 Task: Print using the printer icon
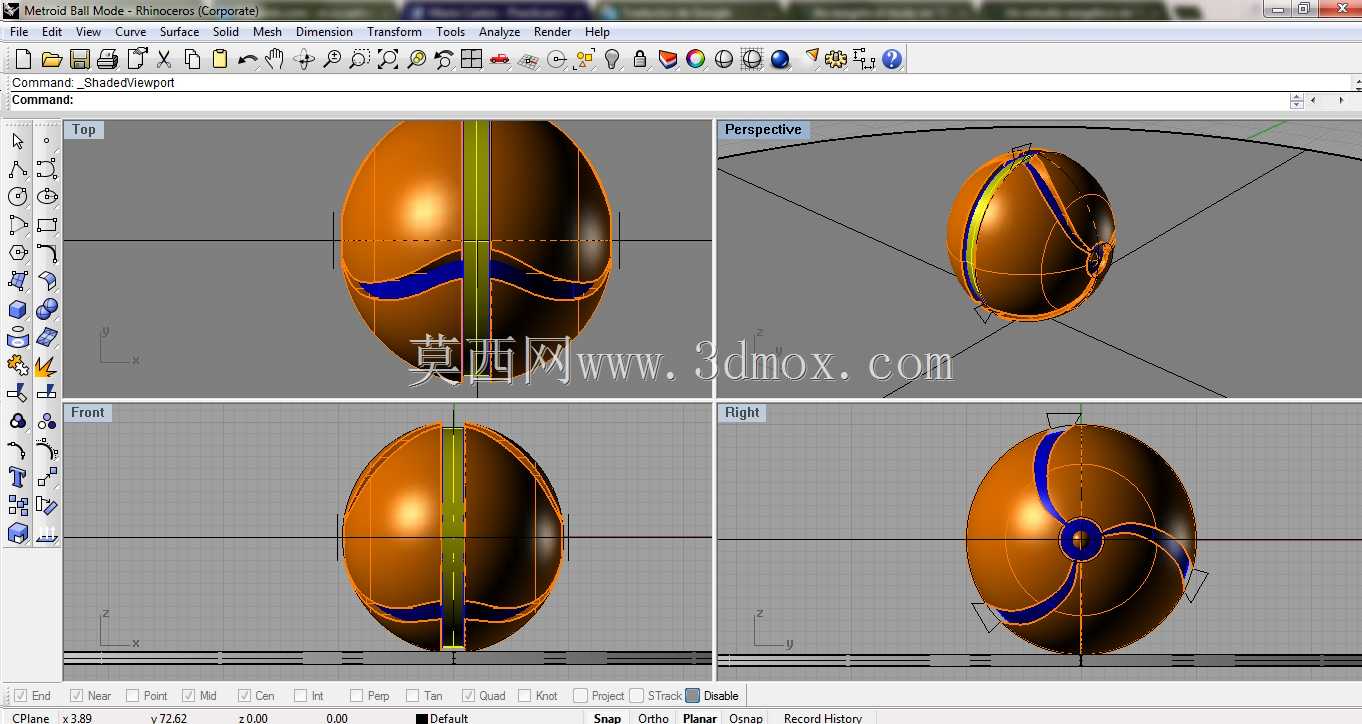pyautogui.click(x=108, y=59)
